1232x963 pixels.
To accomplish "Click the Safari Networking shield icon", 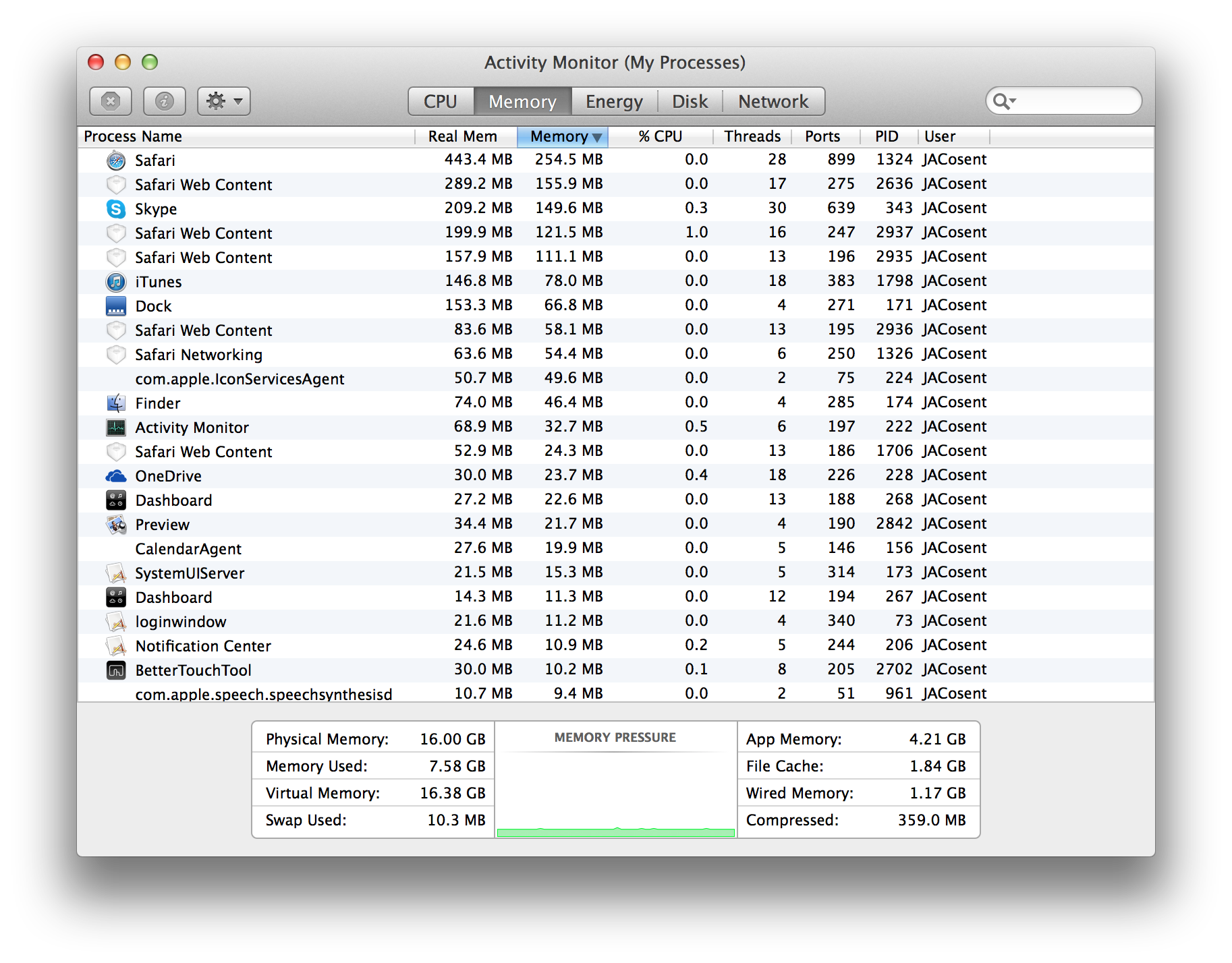I will [x=116, y=355].
